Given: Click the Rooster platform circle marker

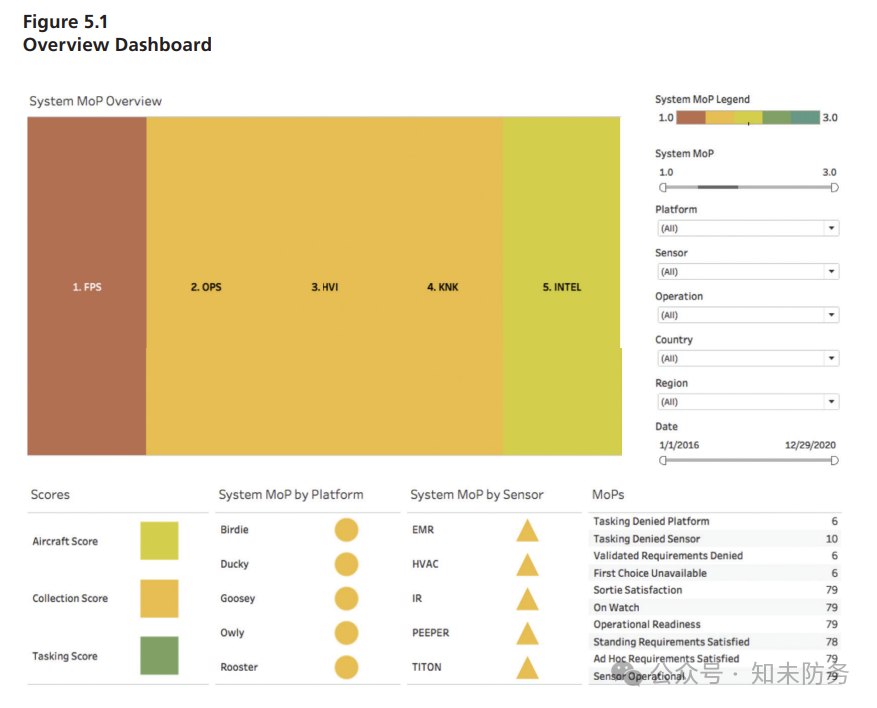Looking at the screenshot, I should (x=346, y=667).
